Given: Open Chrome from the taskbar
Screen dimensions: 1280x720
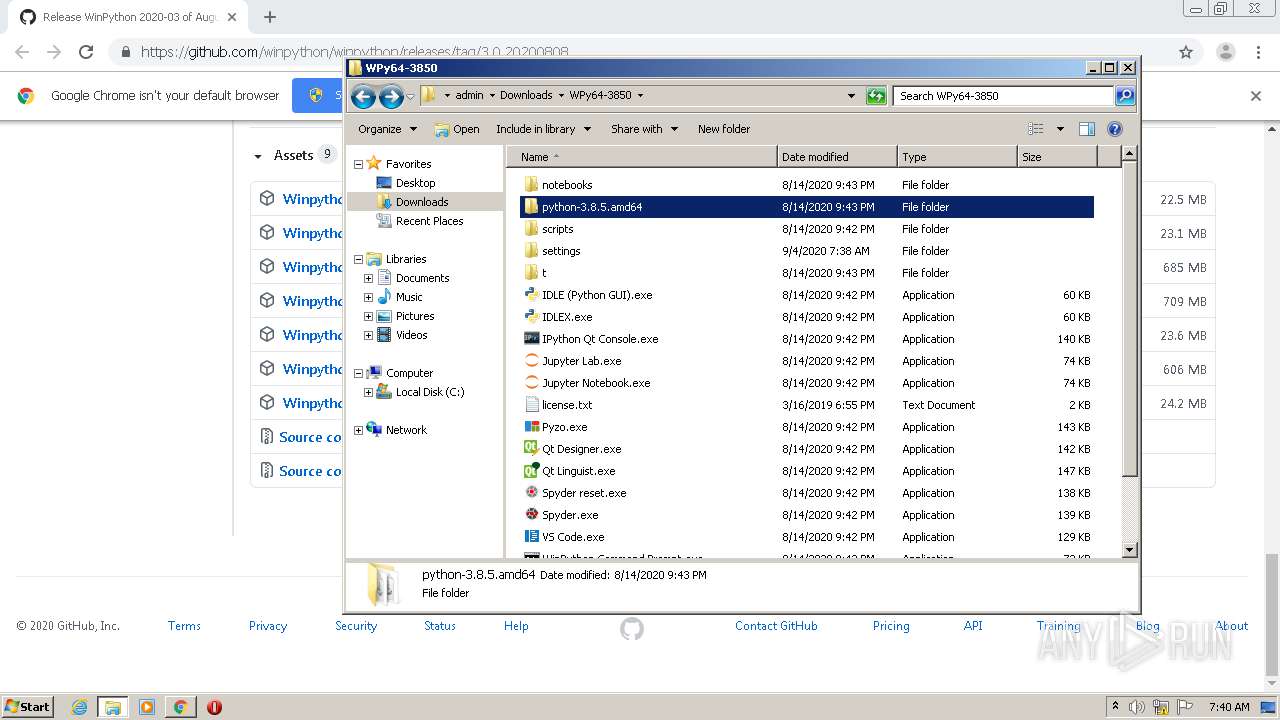Looking at the screenshot, I should pos(180,707).
